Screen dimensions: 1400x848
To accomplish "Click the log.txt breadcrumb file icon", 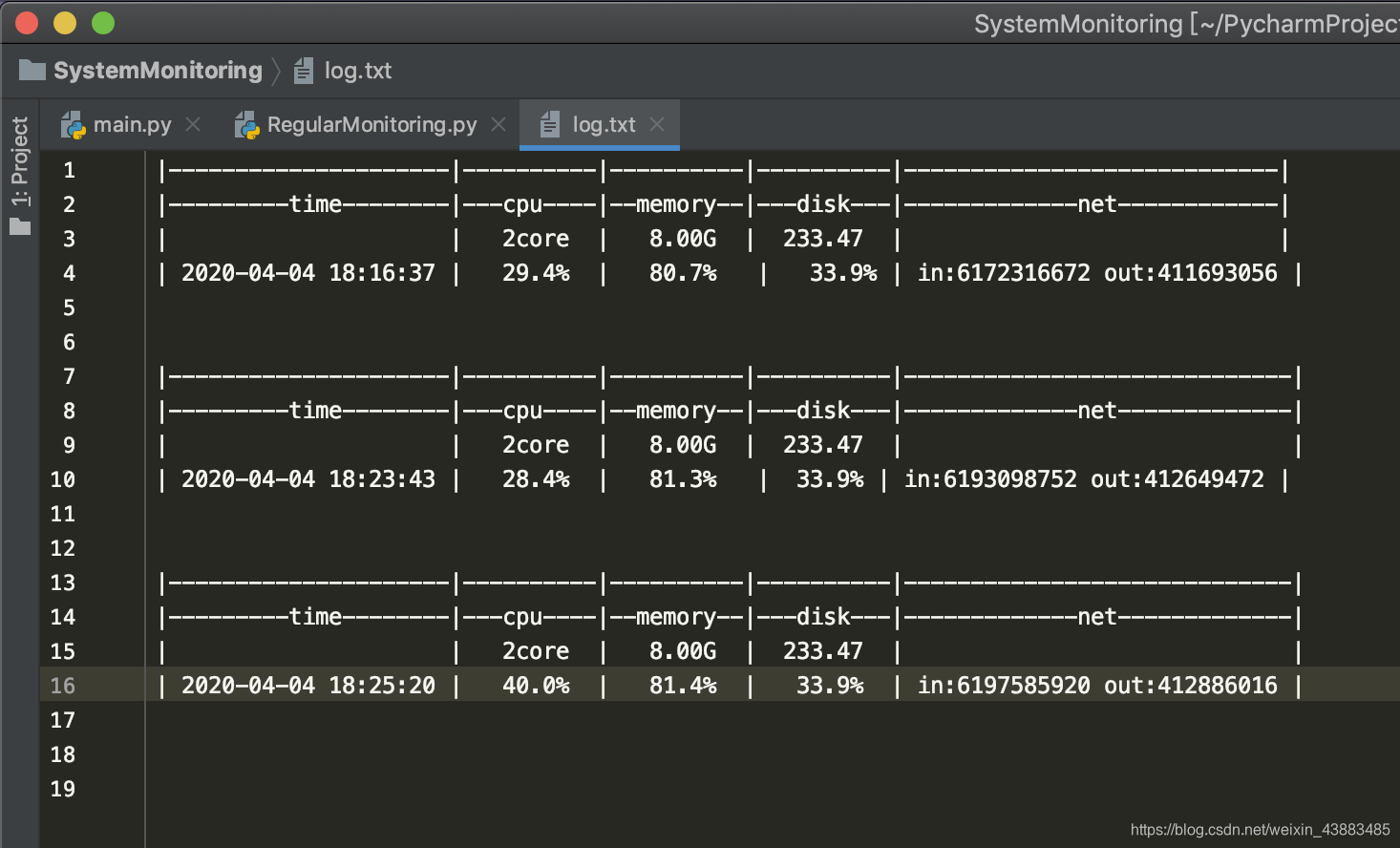I will click(304, 71).
